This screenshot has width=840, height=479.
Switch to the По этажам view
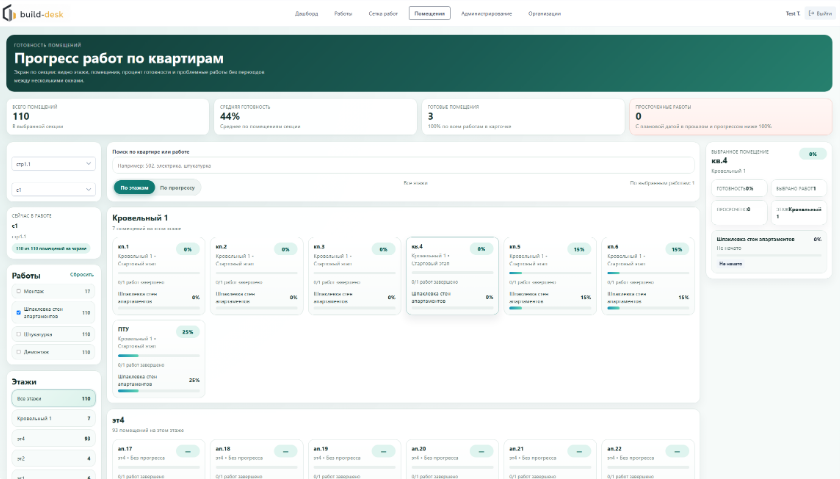click(134, 188)
